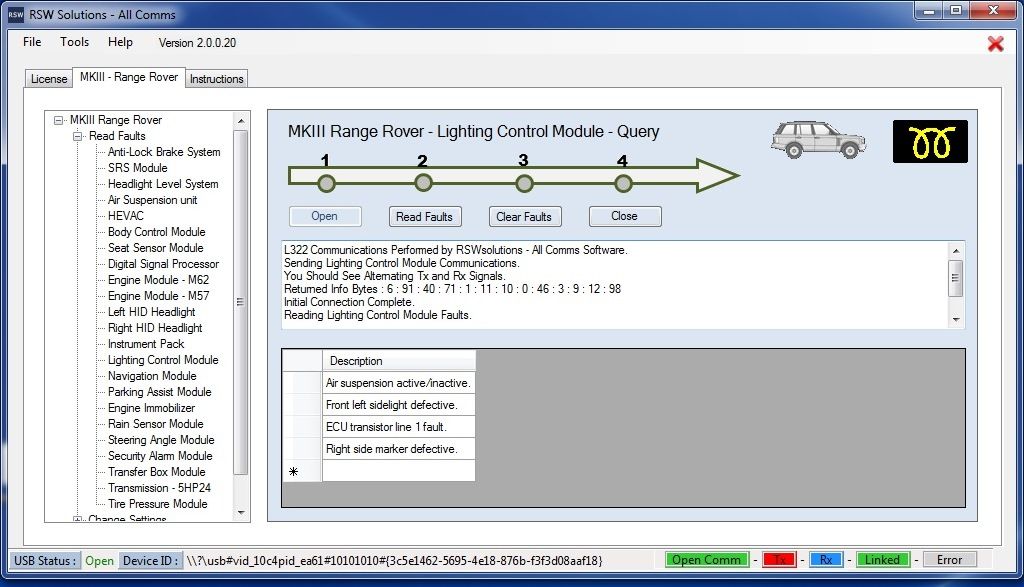Select Steering Angle Module in tree
1024x587 pixels.
pyautogui.click(x=161, y=440)
